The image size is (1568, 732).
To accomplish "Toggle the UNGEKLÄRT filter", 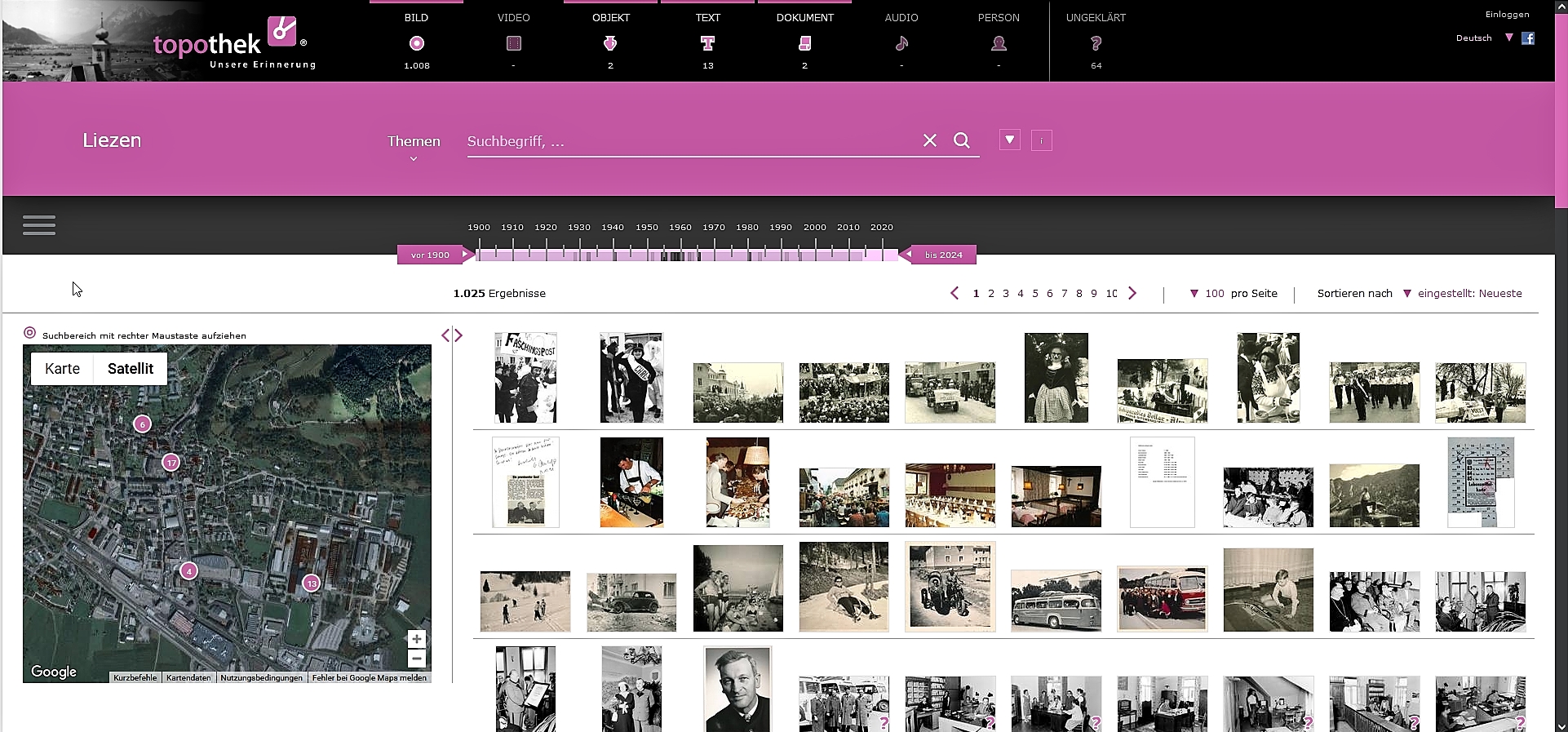I will pyautogui.click(x=1096, y=42).
